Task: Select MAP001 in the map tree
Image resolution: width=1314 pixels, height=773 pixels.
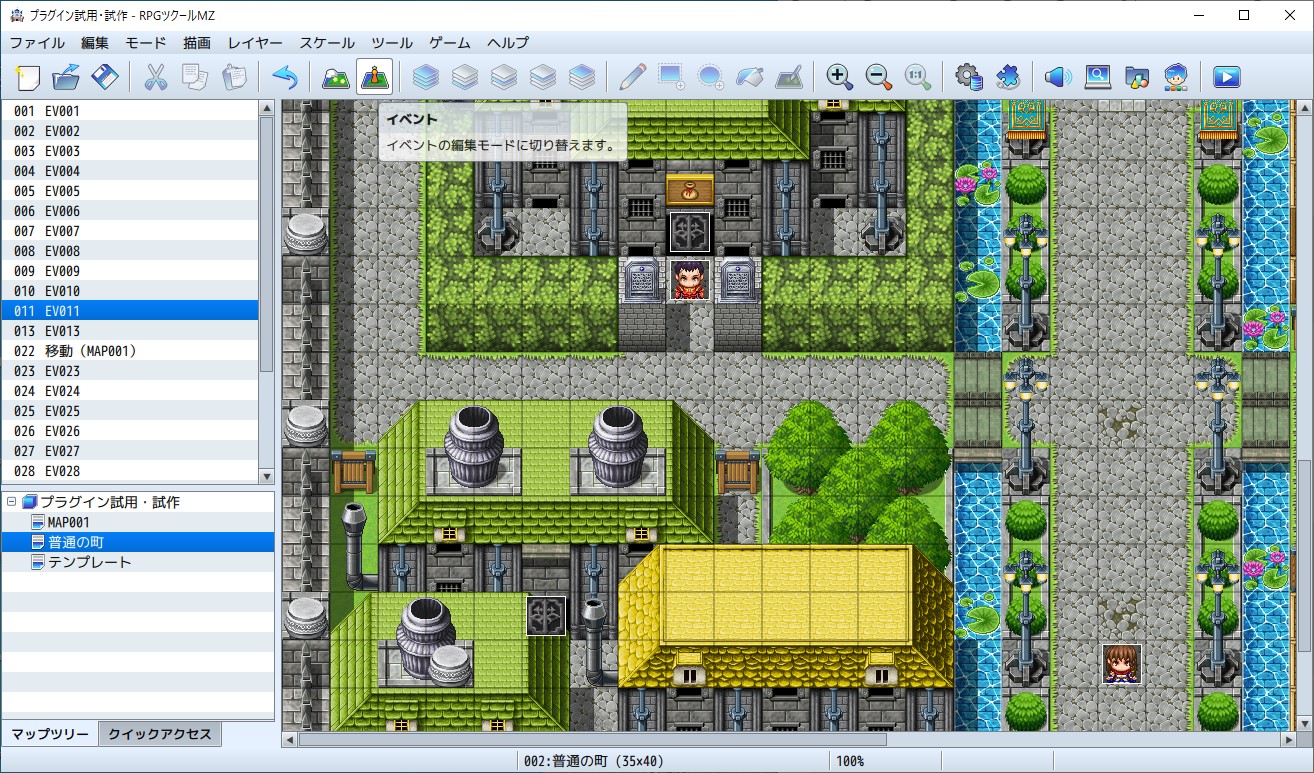Action: pos(68,522)
